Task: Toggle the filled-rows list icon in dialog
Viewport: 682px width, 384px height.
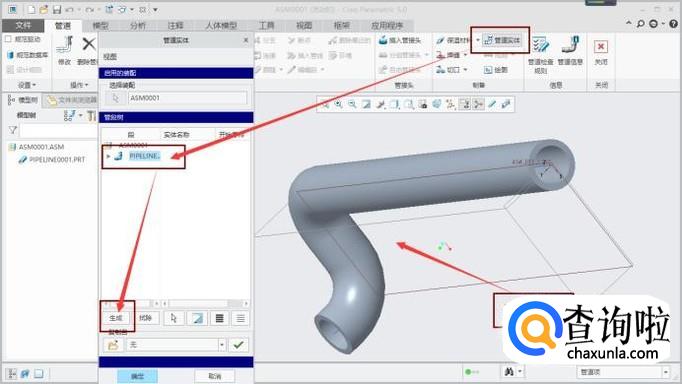Action: pos(220,318)
